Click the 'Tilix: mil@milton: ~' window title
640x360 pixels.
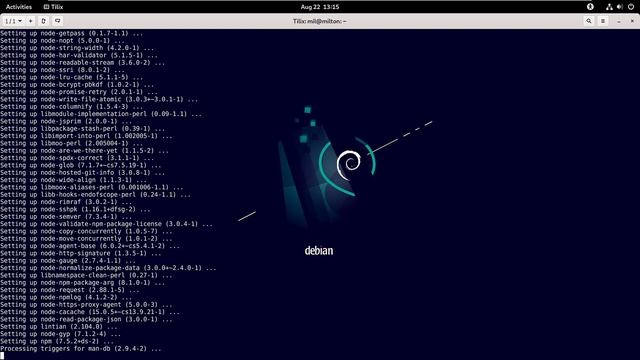pos(320,21)
